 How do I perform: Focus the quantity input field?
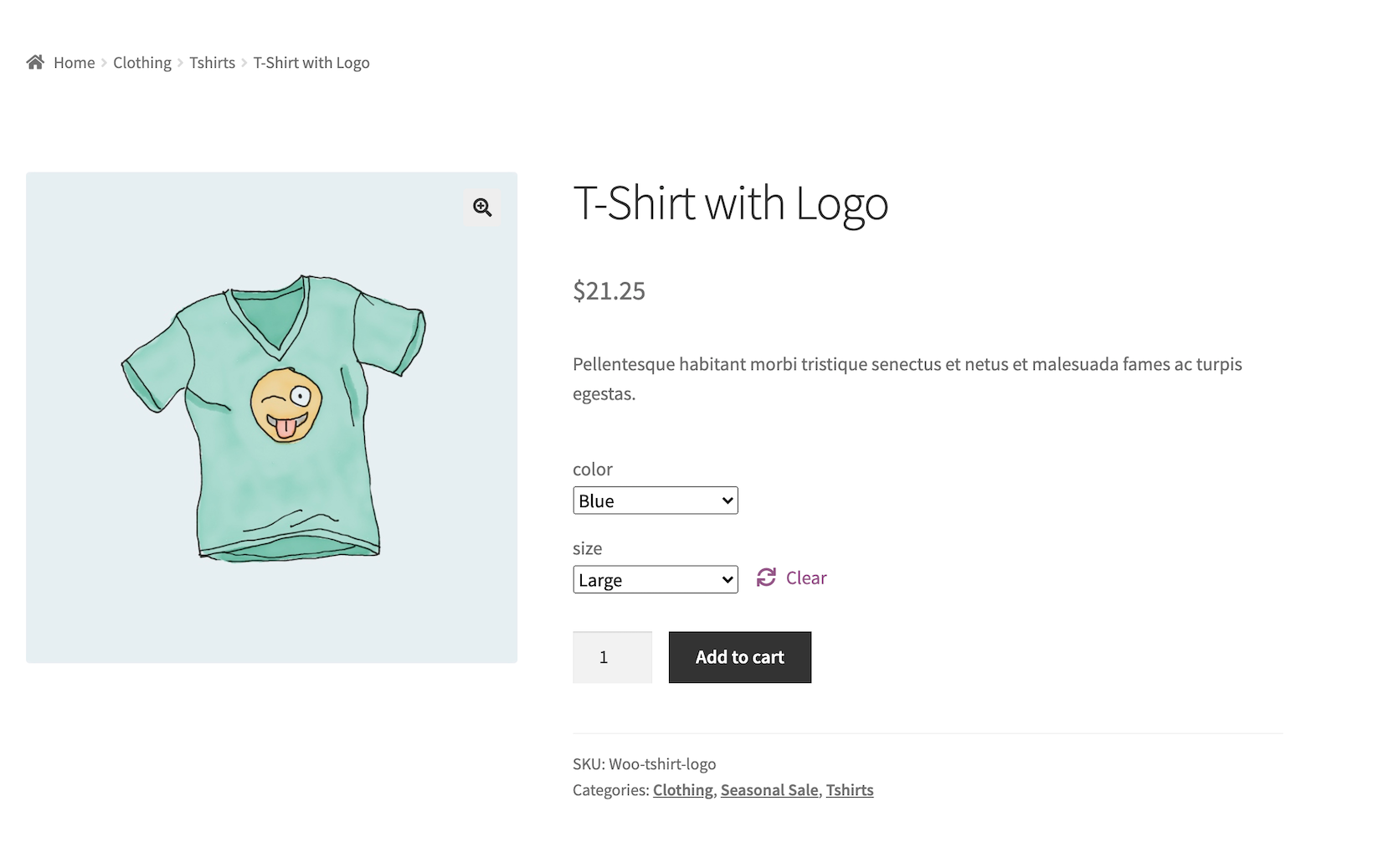612,657
